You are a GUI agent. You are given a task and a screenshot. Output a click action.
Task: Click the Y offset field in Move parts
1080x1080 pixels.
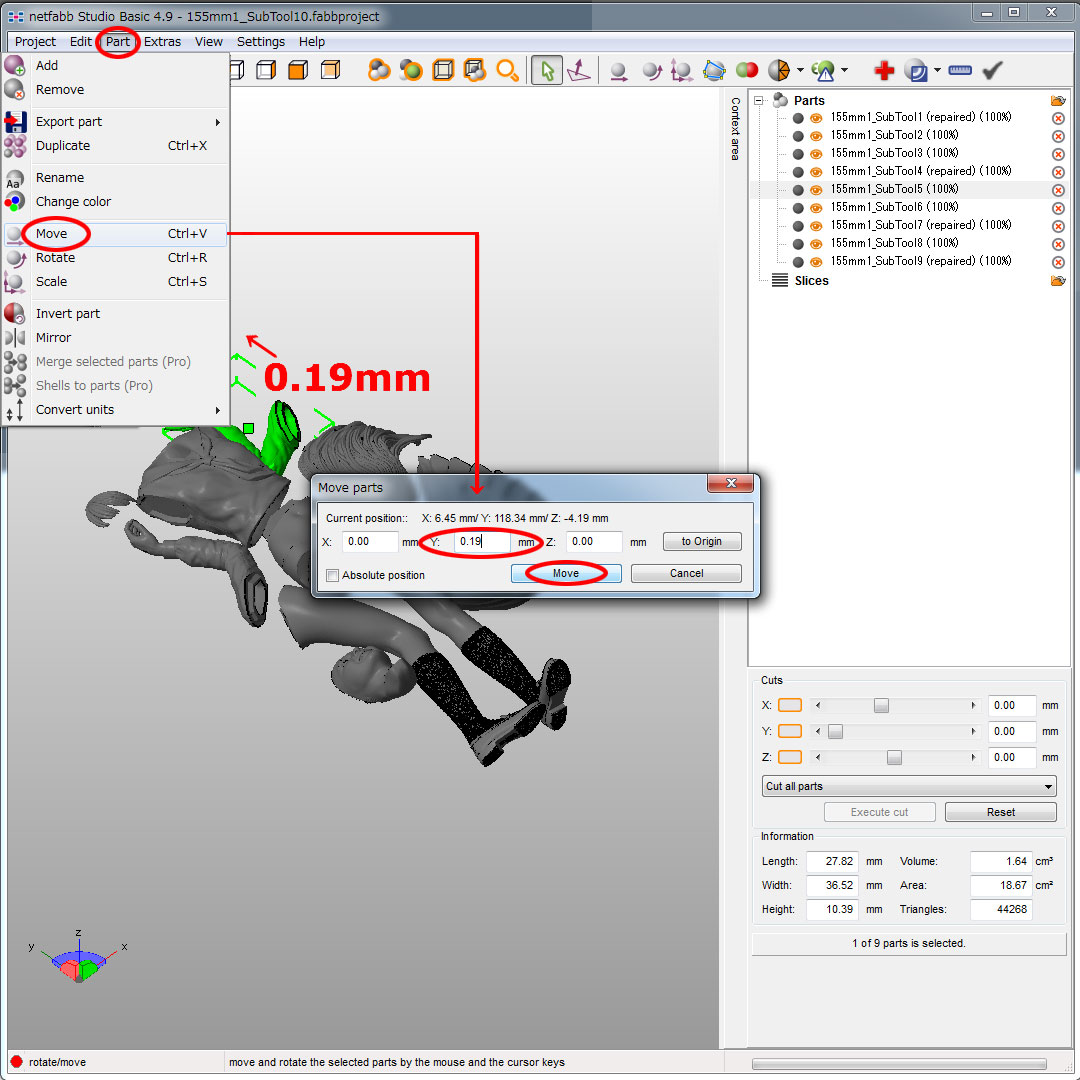coord(482,541)
